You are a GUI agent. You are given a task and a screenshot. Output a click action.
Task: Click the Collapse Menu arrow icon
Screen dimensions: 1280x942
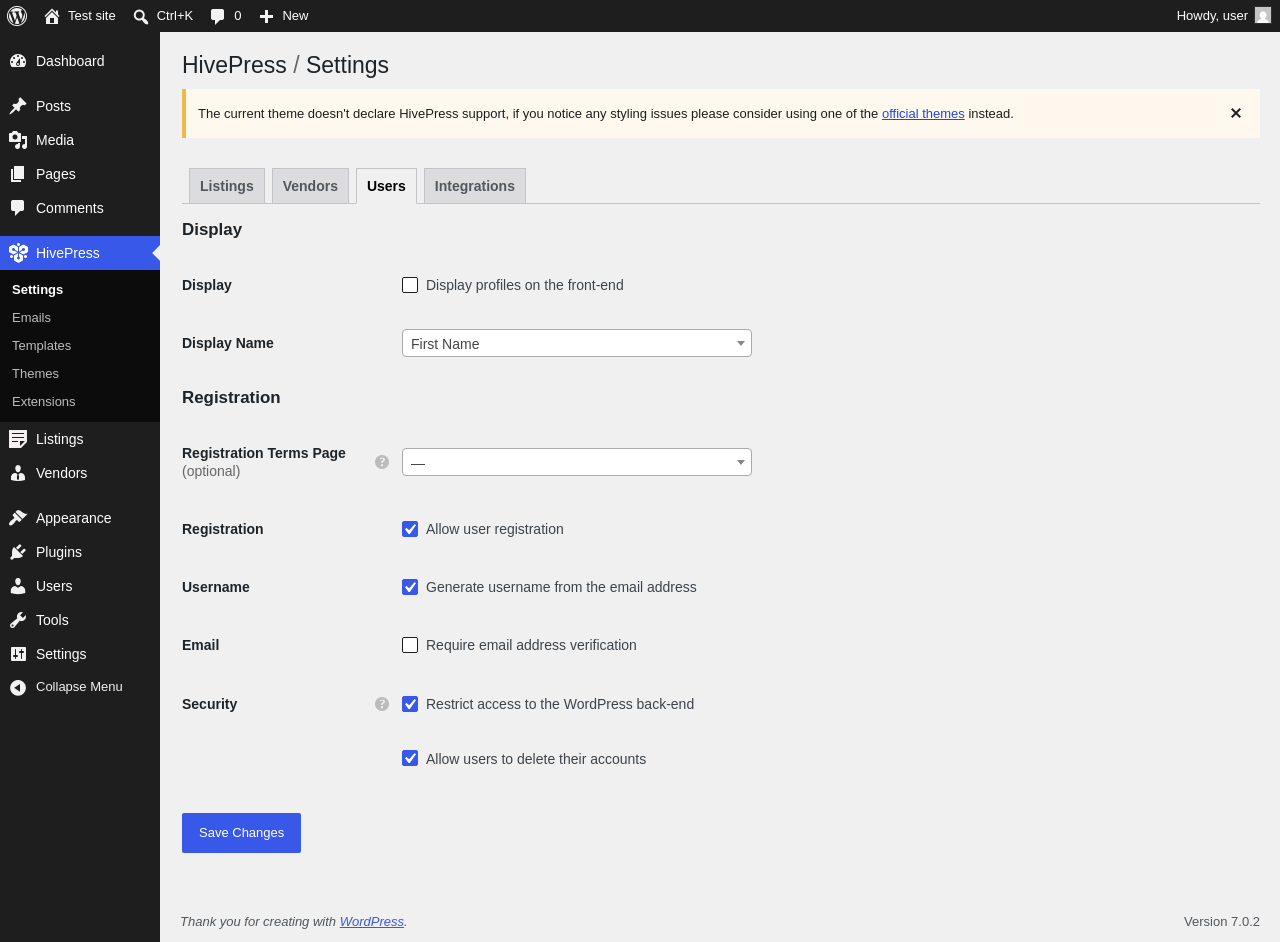[18, 688]
